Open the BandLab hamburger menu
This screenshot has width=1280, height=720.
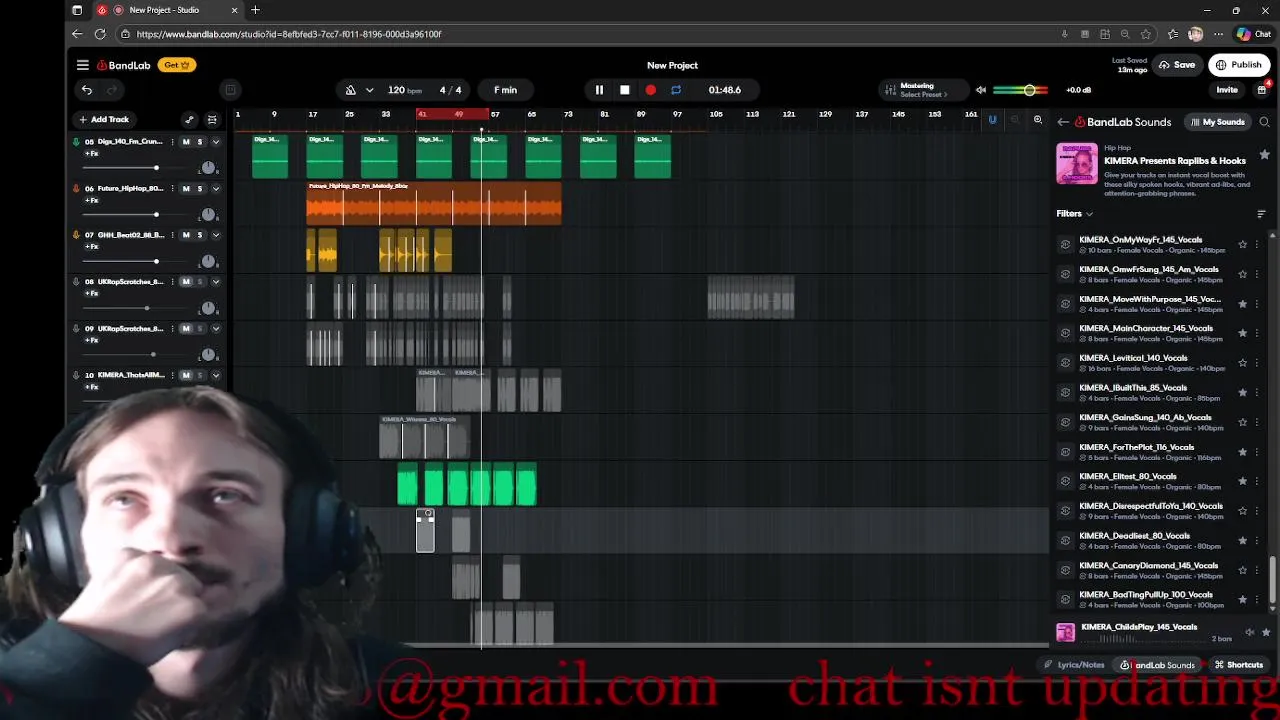point(83,65)
